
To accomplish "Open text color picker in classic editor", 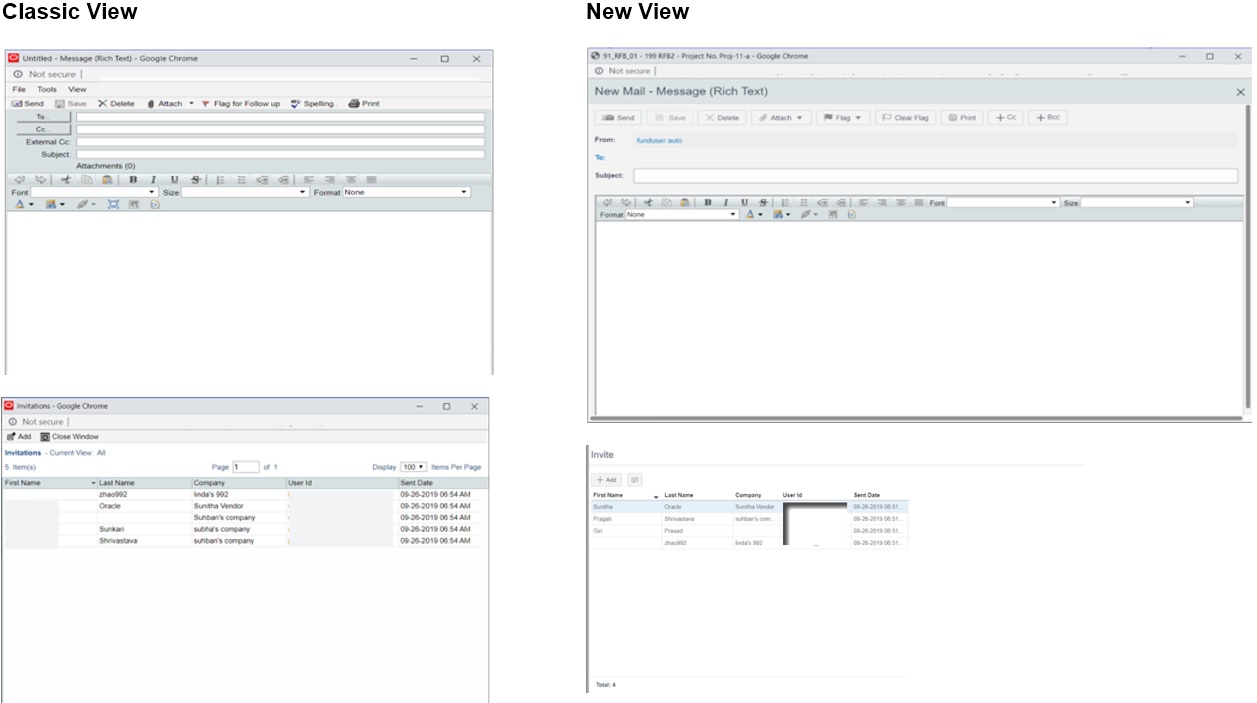I will (24, 204).
